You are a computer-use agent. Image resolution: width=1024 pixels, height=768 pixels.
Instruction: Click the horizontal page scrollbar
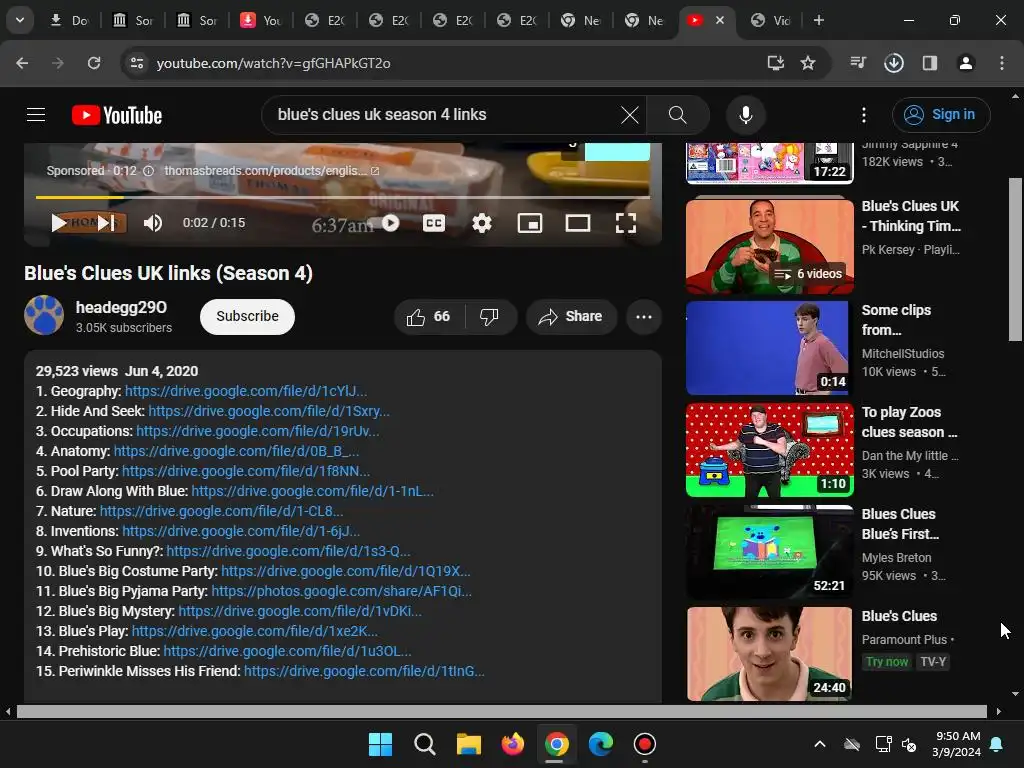502,711
